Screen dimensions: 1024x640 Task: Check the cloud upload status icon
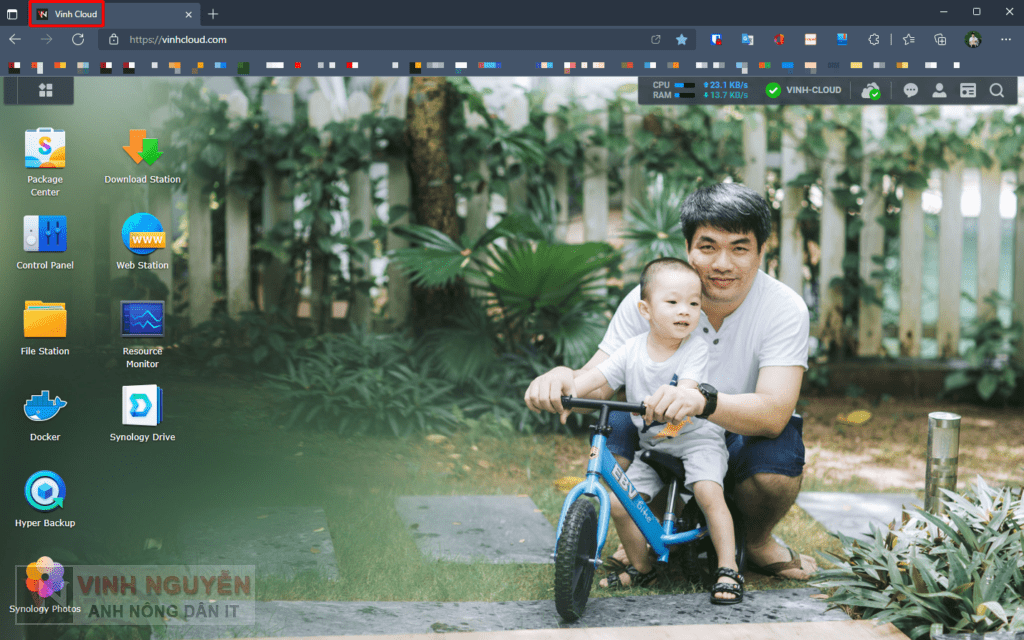tap(871, 90)
